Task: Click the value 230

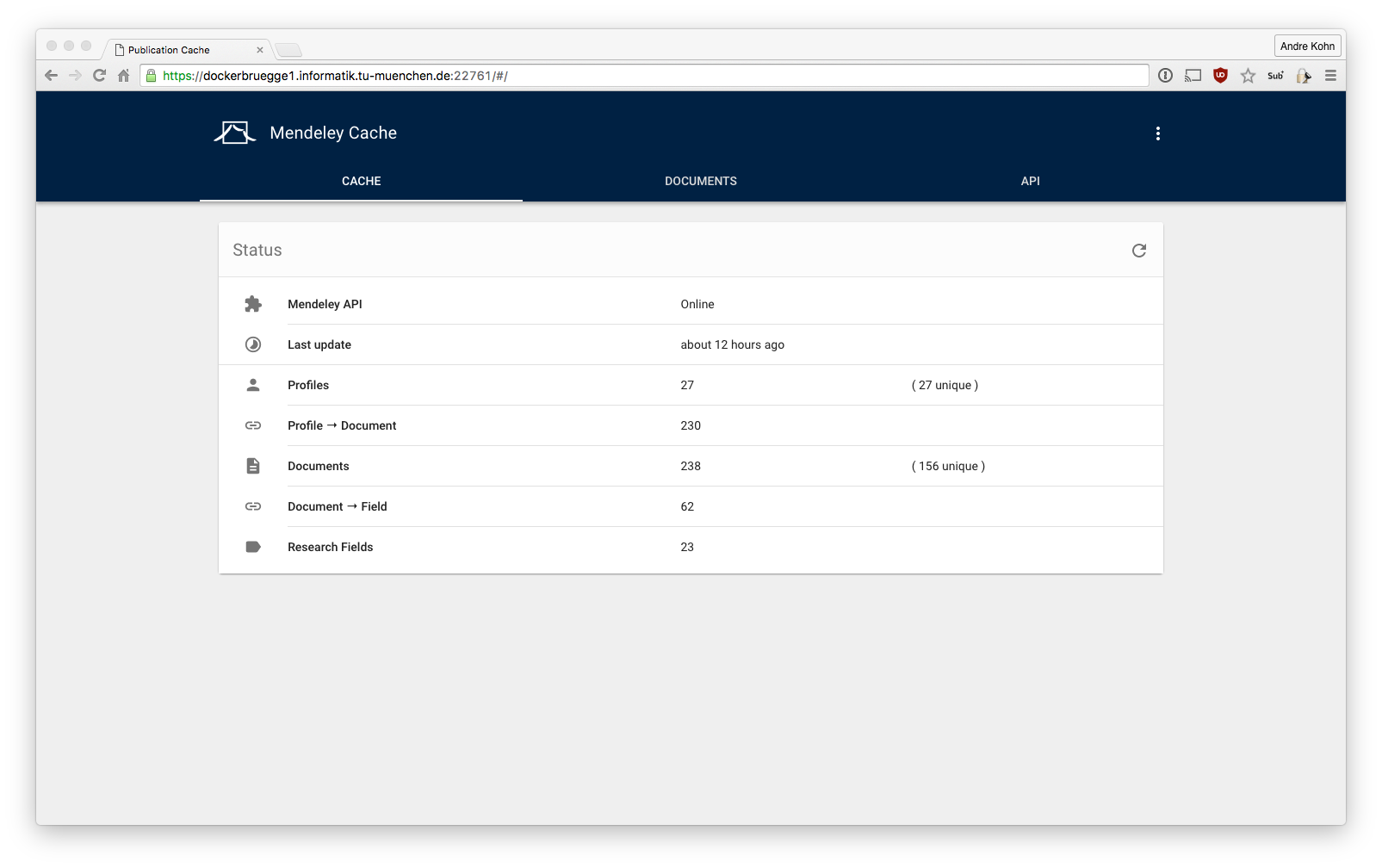Action: [691, 425]
